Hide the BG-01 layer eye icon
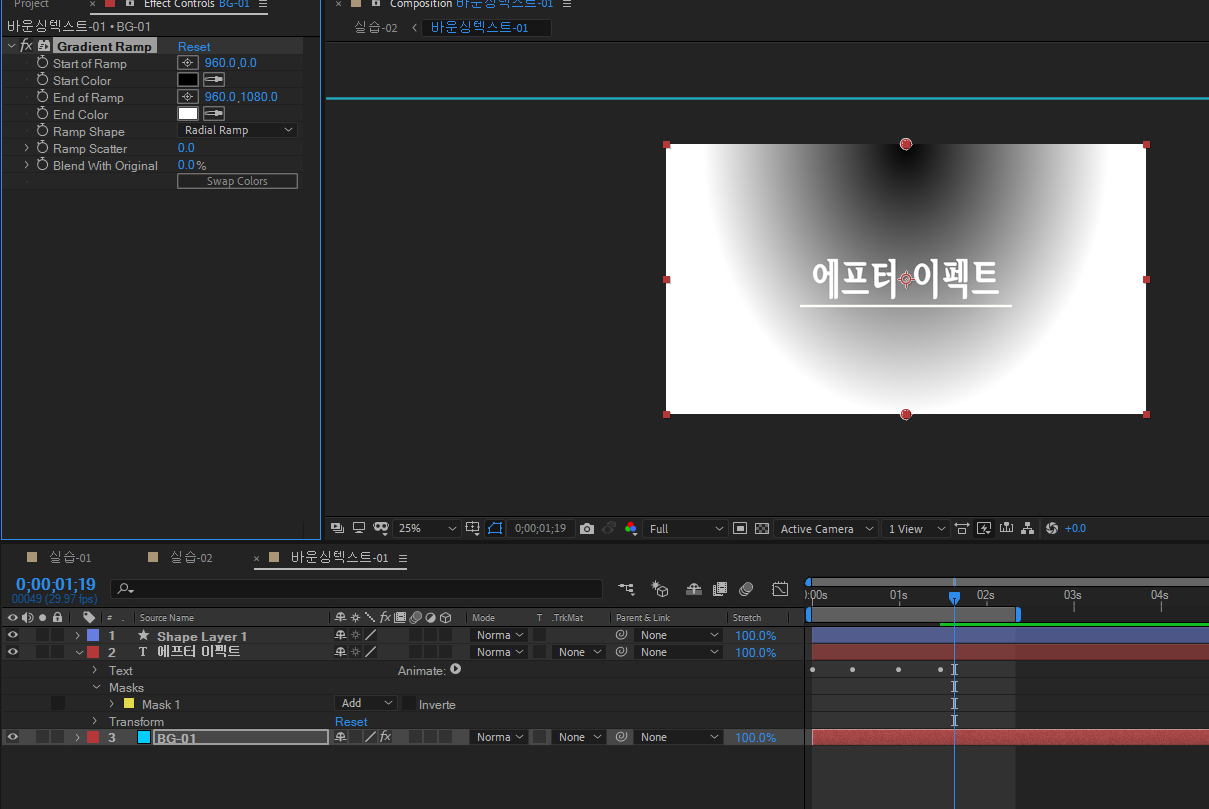This screenshot has height=809, width=1209. click(13, 737)
